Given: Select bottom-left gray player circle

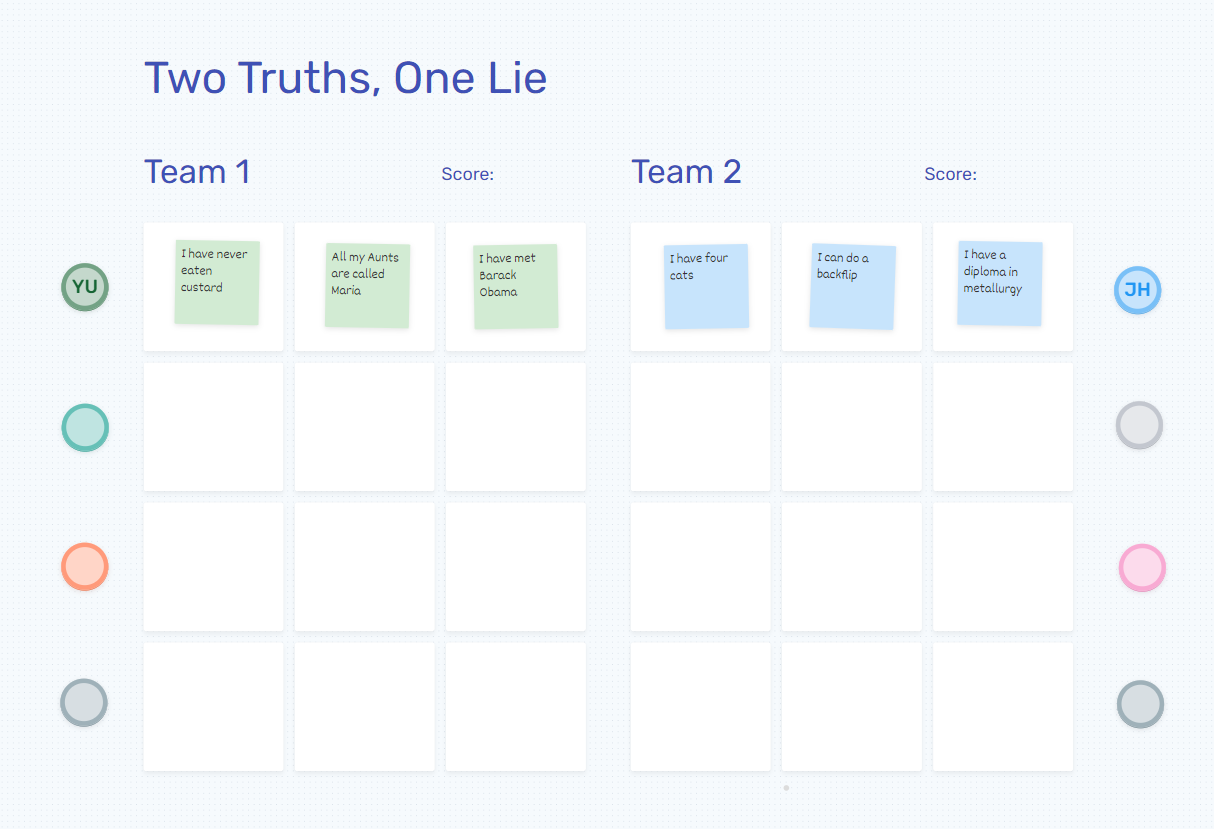Looking at the screenshot, I should tap(84, 702).
